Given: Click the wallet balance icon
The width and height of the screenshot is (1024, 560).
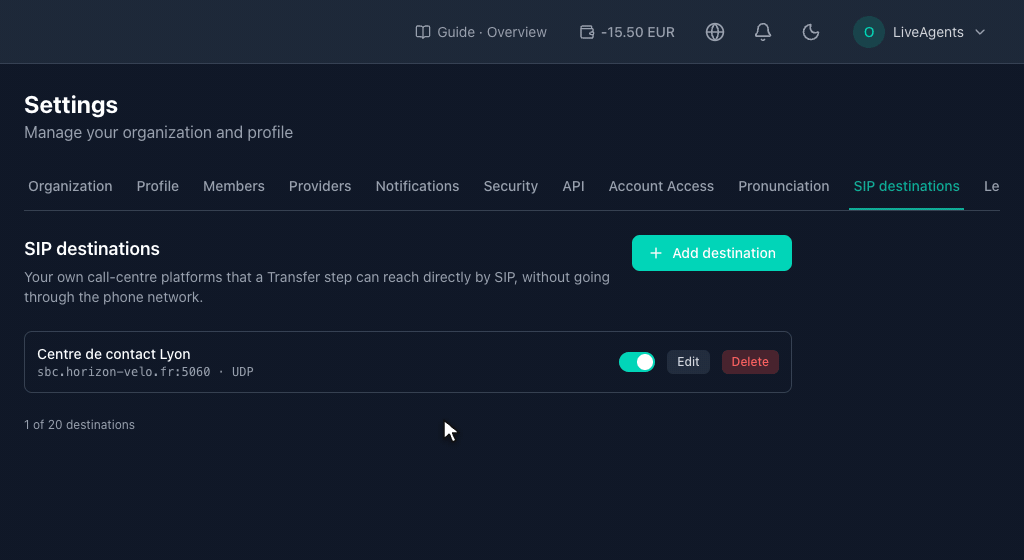Looking at the screenshot, I should tap(587, 32).
